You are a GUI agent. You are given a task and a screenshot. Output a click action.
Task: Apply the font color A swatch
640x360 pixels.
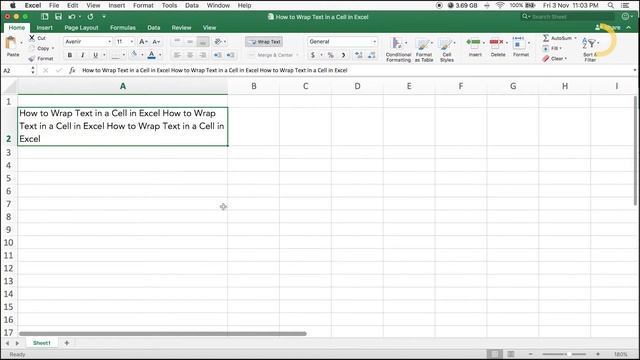point(151,55)
